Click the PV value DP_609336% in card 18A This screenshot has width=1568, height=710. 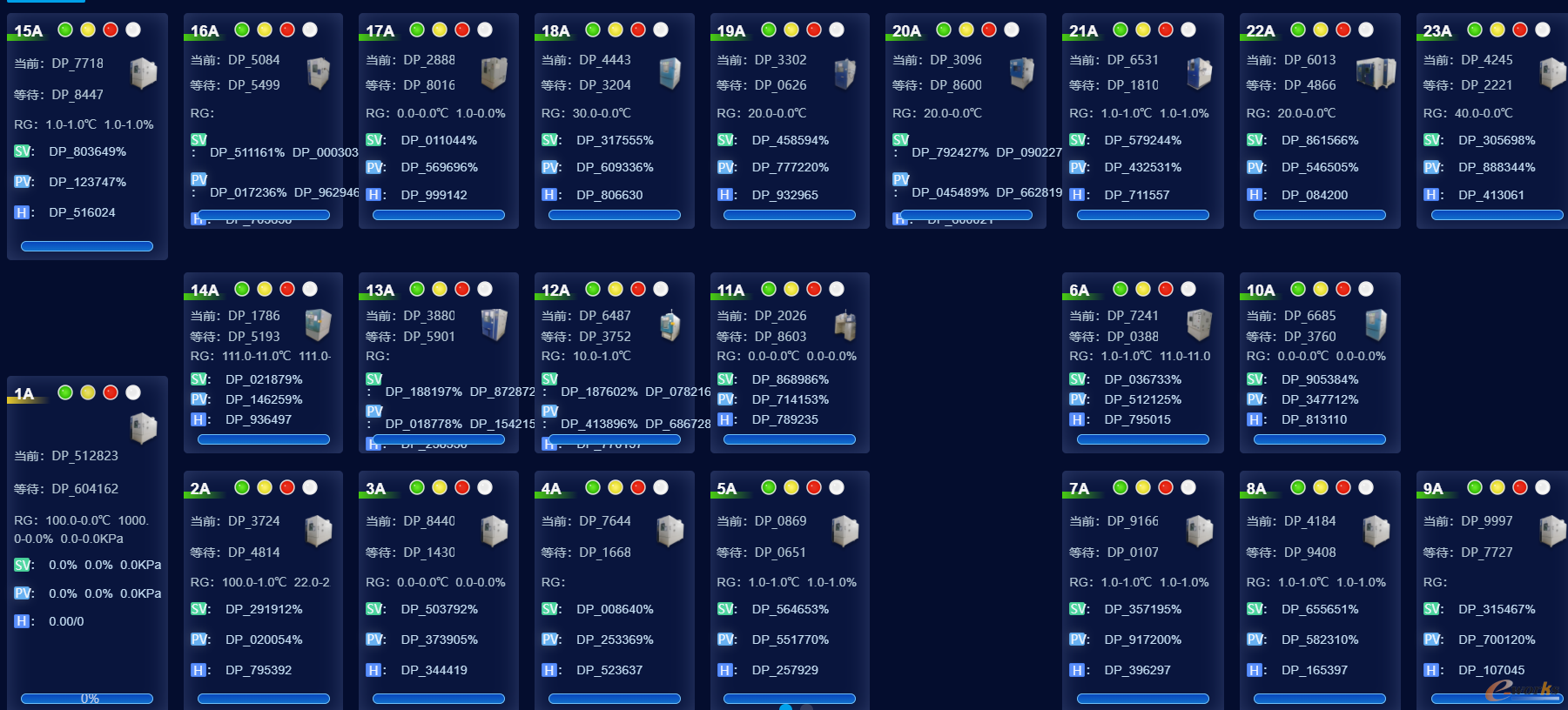pos(615,167)
